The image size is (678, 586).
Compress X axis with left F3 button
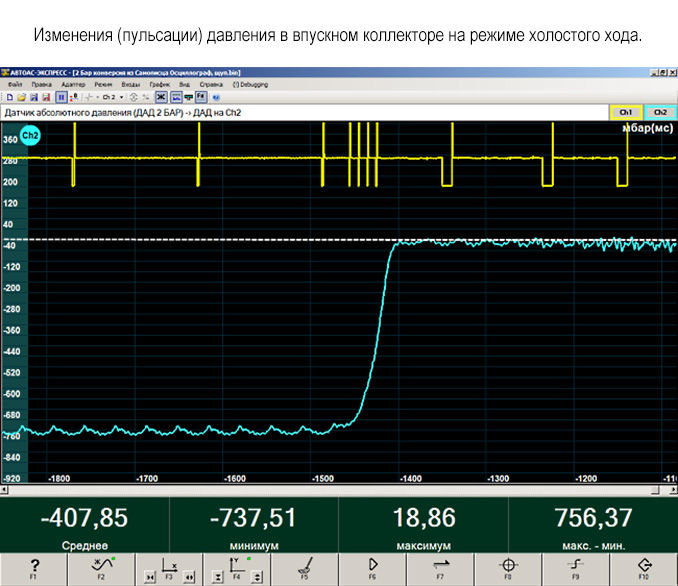pyautogui.click(x=150, y=577)
